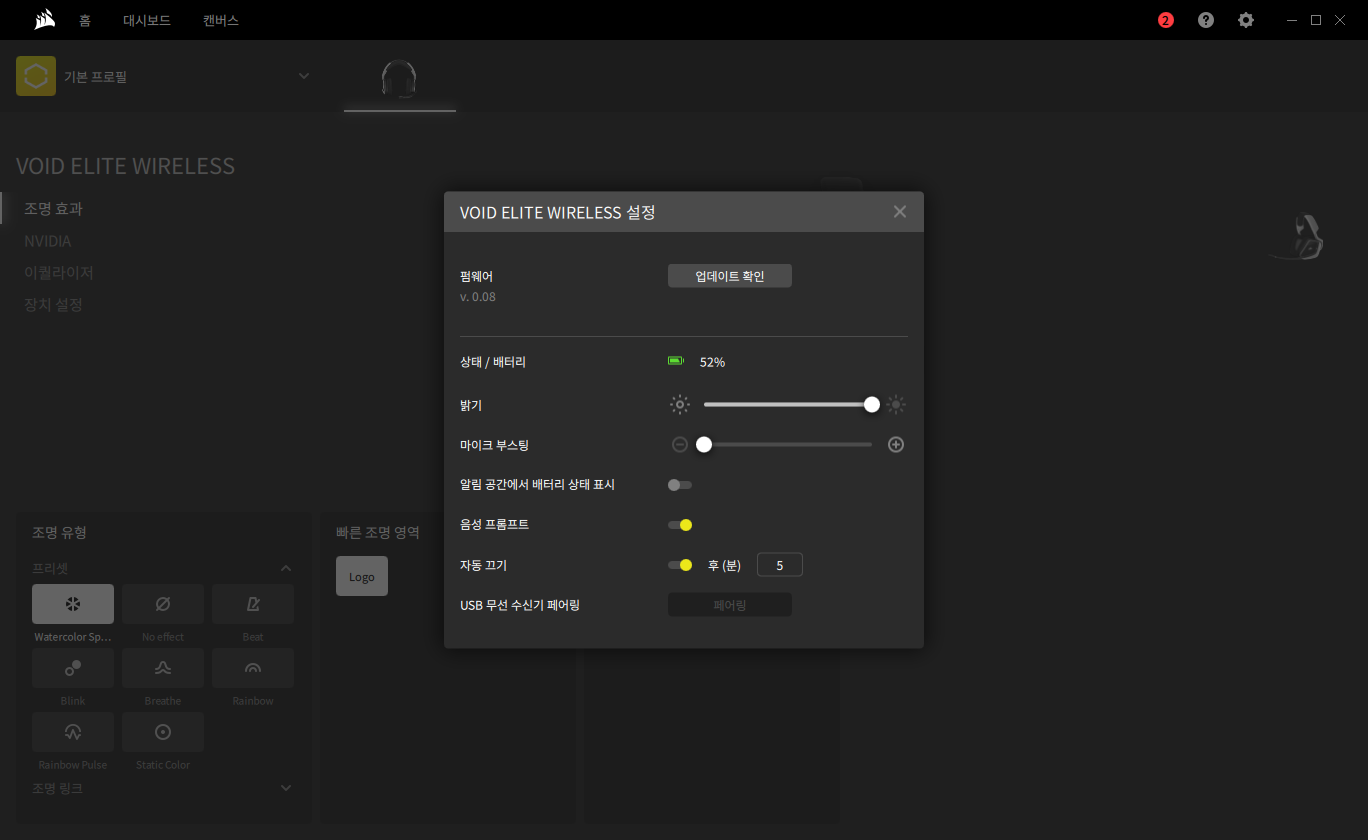The width and height of the screenshot is (1368, 840).
Task: Select the Beat lighting preset
Action: click(253, 604)
